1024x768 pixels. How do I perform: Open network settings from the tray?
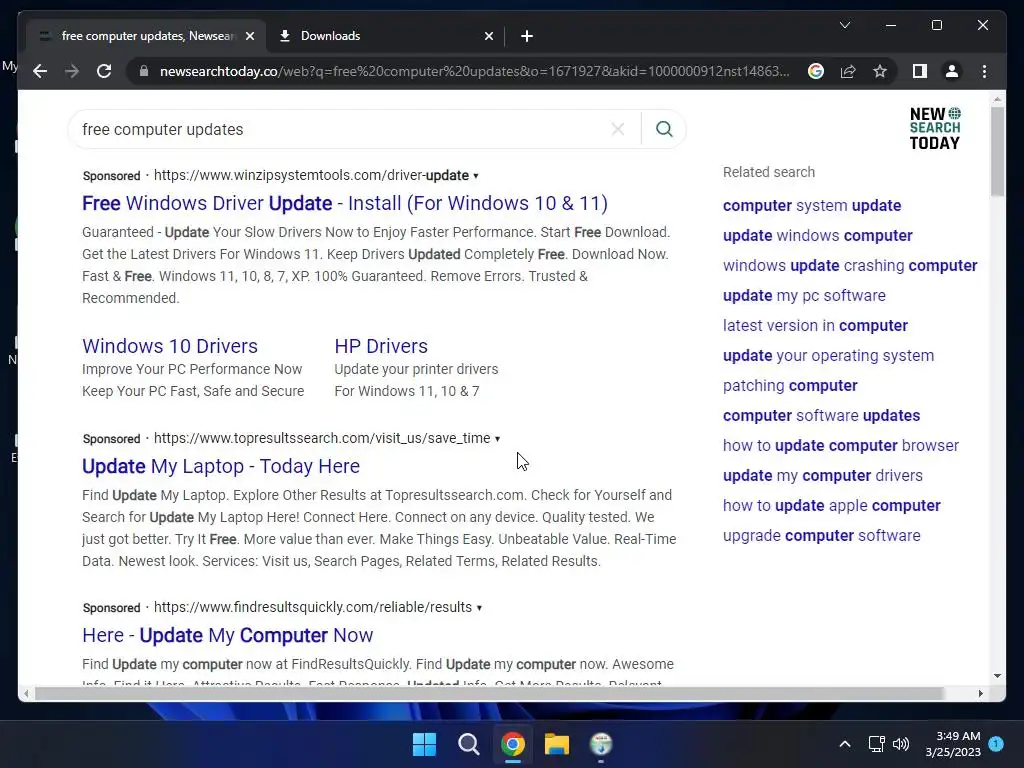pos(876,744)
